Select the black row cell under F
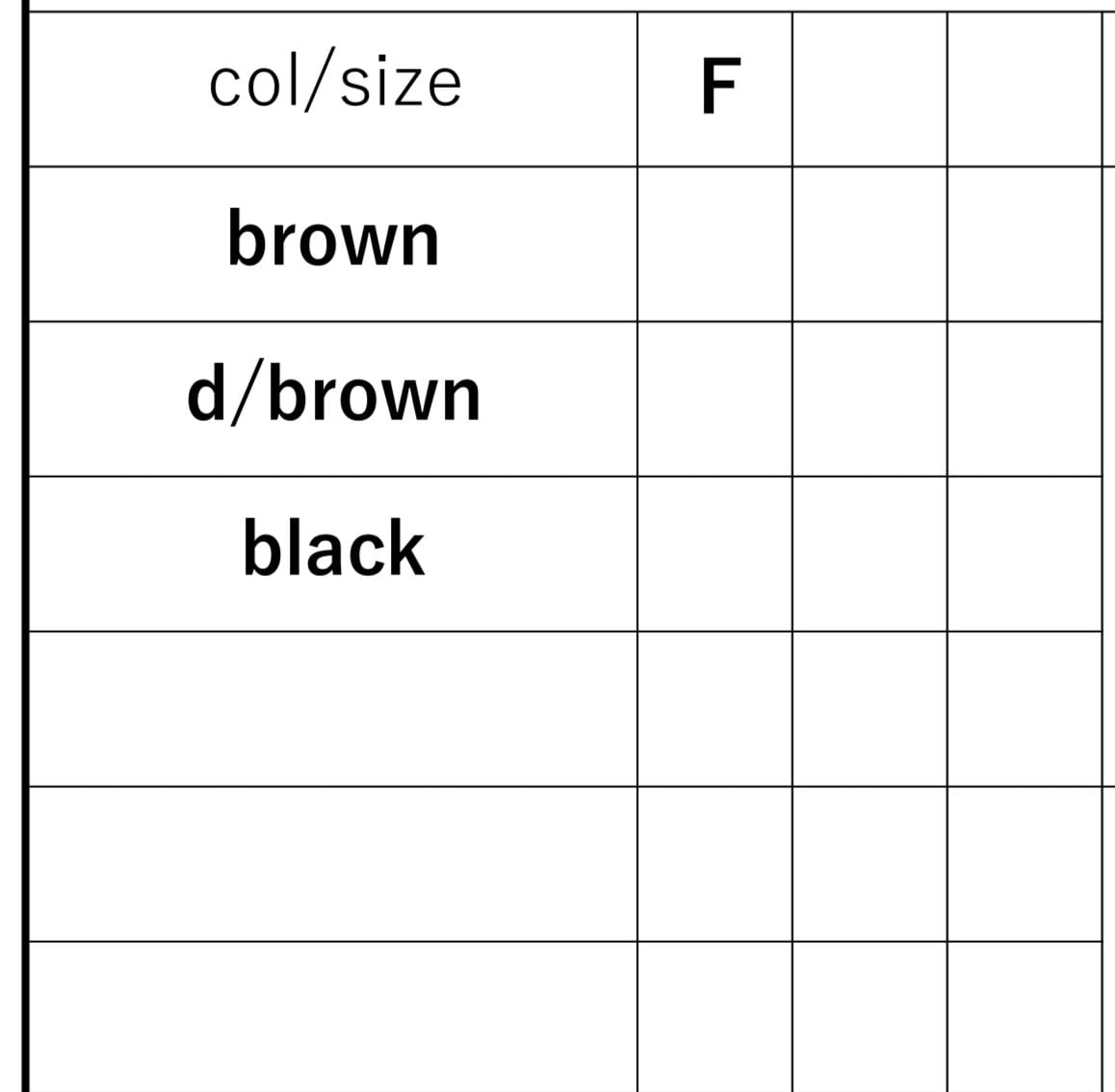The width and height of the screenshot is (1115, 1092). pos(714,554)
